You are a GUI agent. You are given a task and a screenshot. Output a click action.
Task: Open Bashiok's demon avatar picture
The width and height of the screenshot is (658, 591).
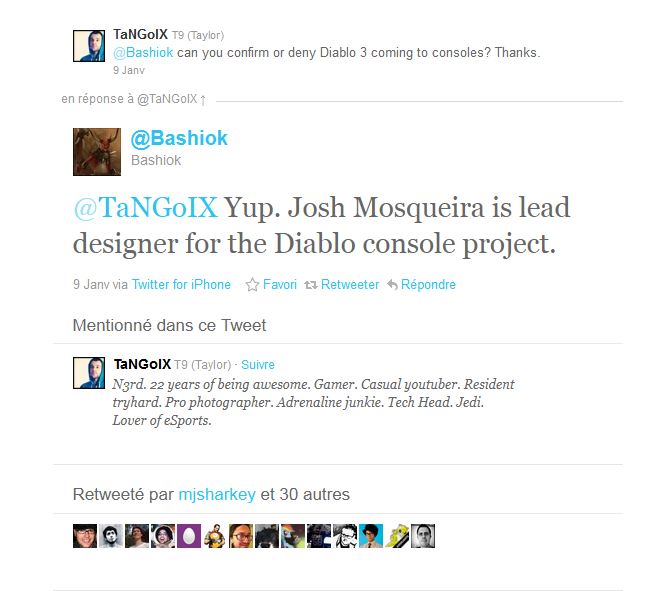point(97,152)
